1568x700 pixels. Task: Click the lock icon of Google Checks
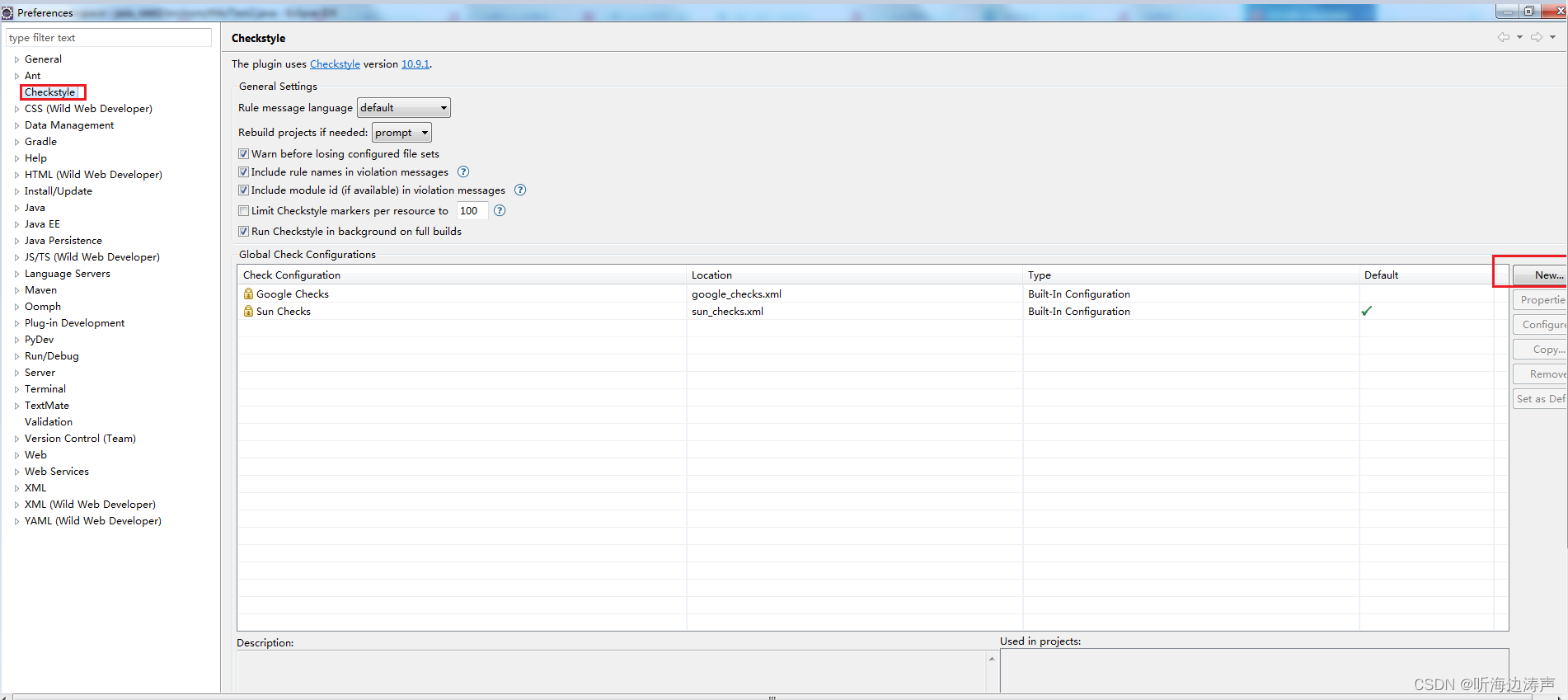[x=248, y=294]
